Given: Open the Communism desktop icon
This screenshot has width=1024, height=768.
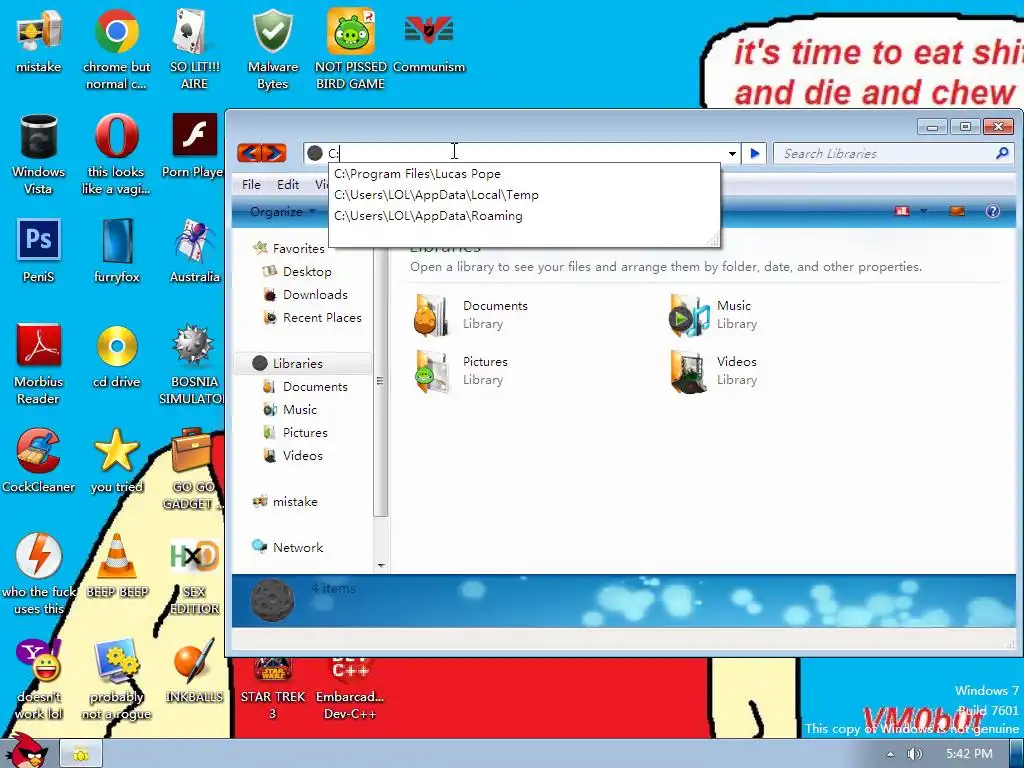Looking at the screenshot, I should click(x=429, y=41).
